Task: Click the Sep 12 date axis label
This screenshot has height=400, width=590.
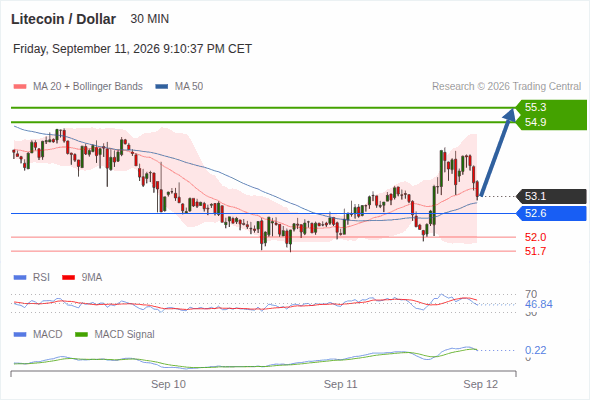Action: tap(481, 384)
